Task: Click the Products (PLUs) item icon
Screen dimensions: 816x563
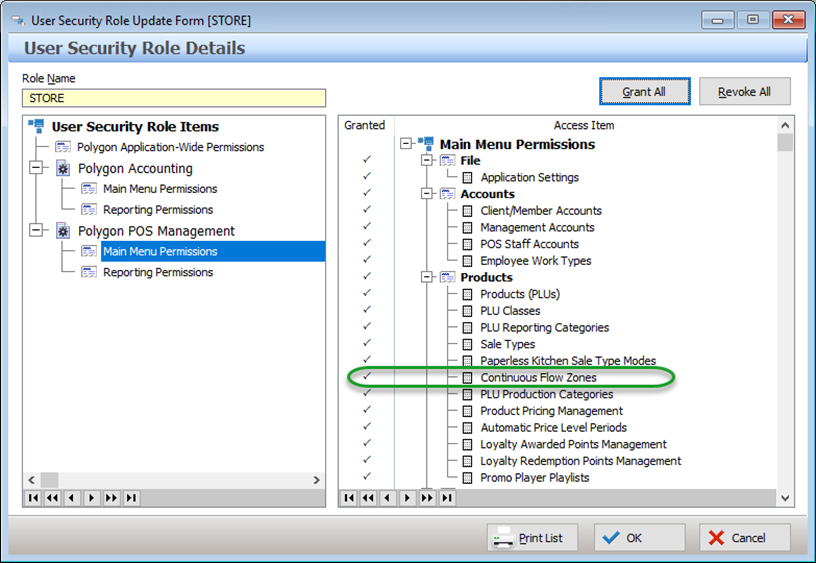Action: (x=467, y=294)
